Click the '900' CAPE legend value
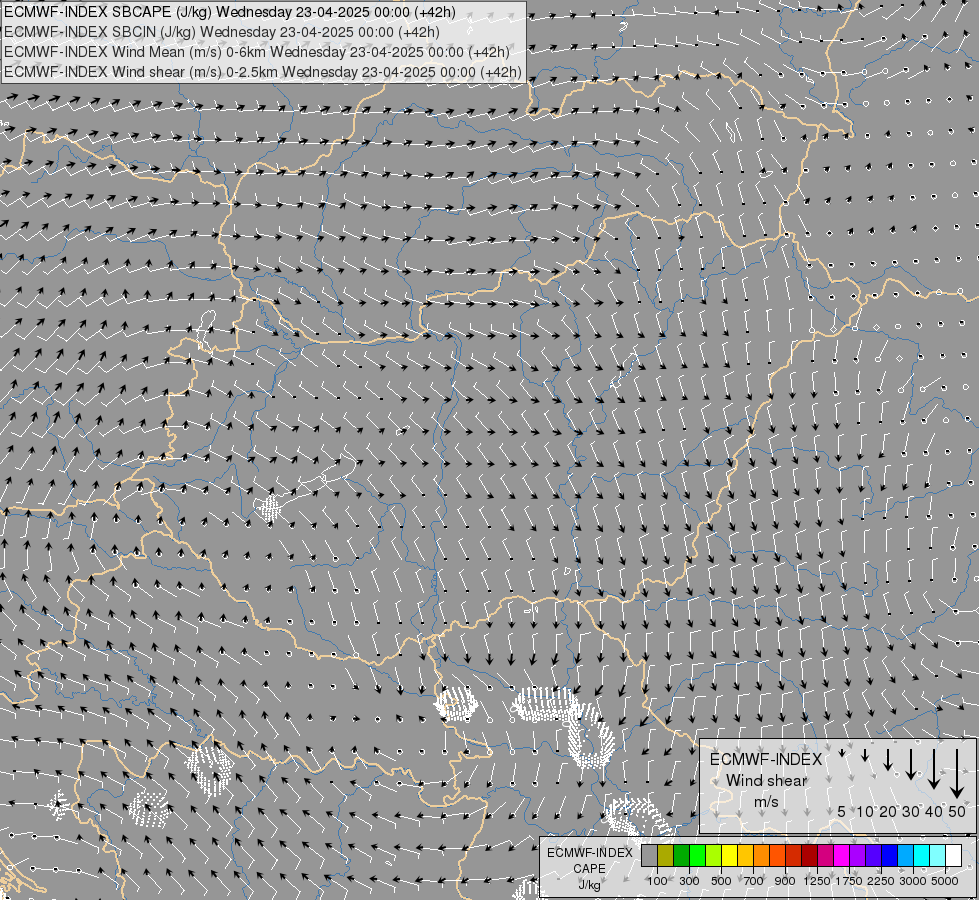979x900 pixels. 785,881
